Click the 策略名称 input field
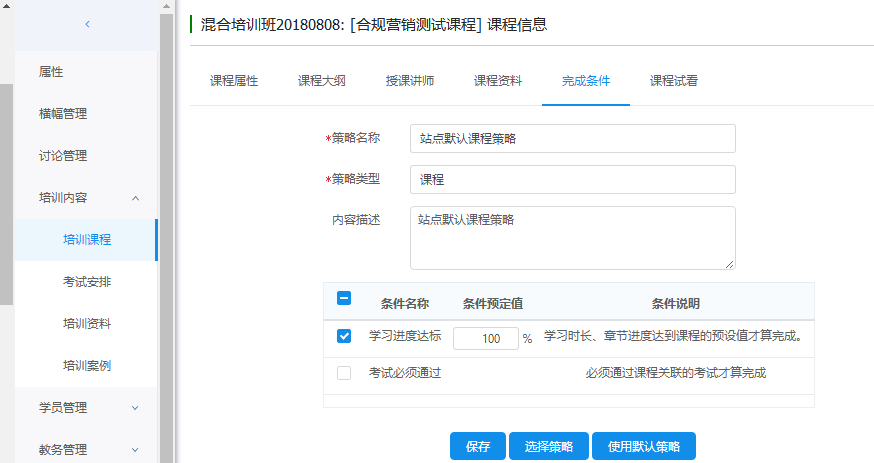The width and height of the screenshot is (874, 463). tap(572, 138)
